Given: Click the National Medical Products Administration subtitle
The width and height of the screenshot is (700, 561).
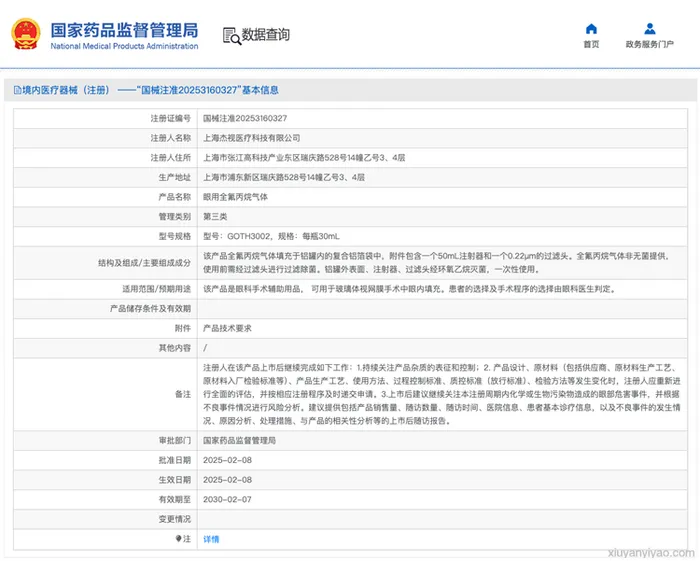Looking at the screenshot, I should click(125, 46).
